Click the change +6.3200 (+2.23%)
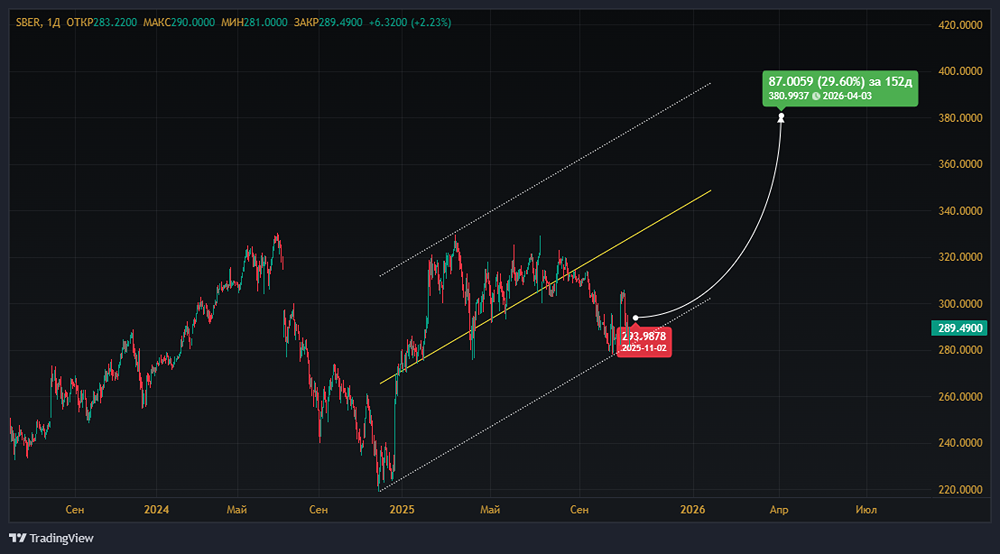 [x=410, y=22]
